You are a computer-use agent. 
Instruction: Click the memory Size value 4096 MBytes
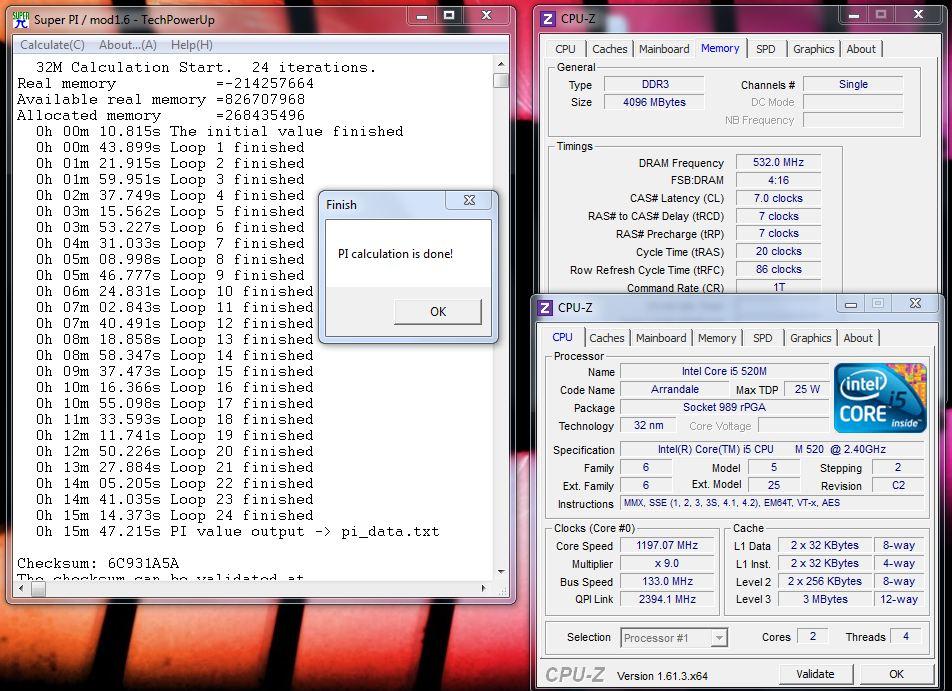[654, 102]
